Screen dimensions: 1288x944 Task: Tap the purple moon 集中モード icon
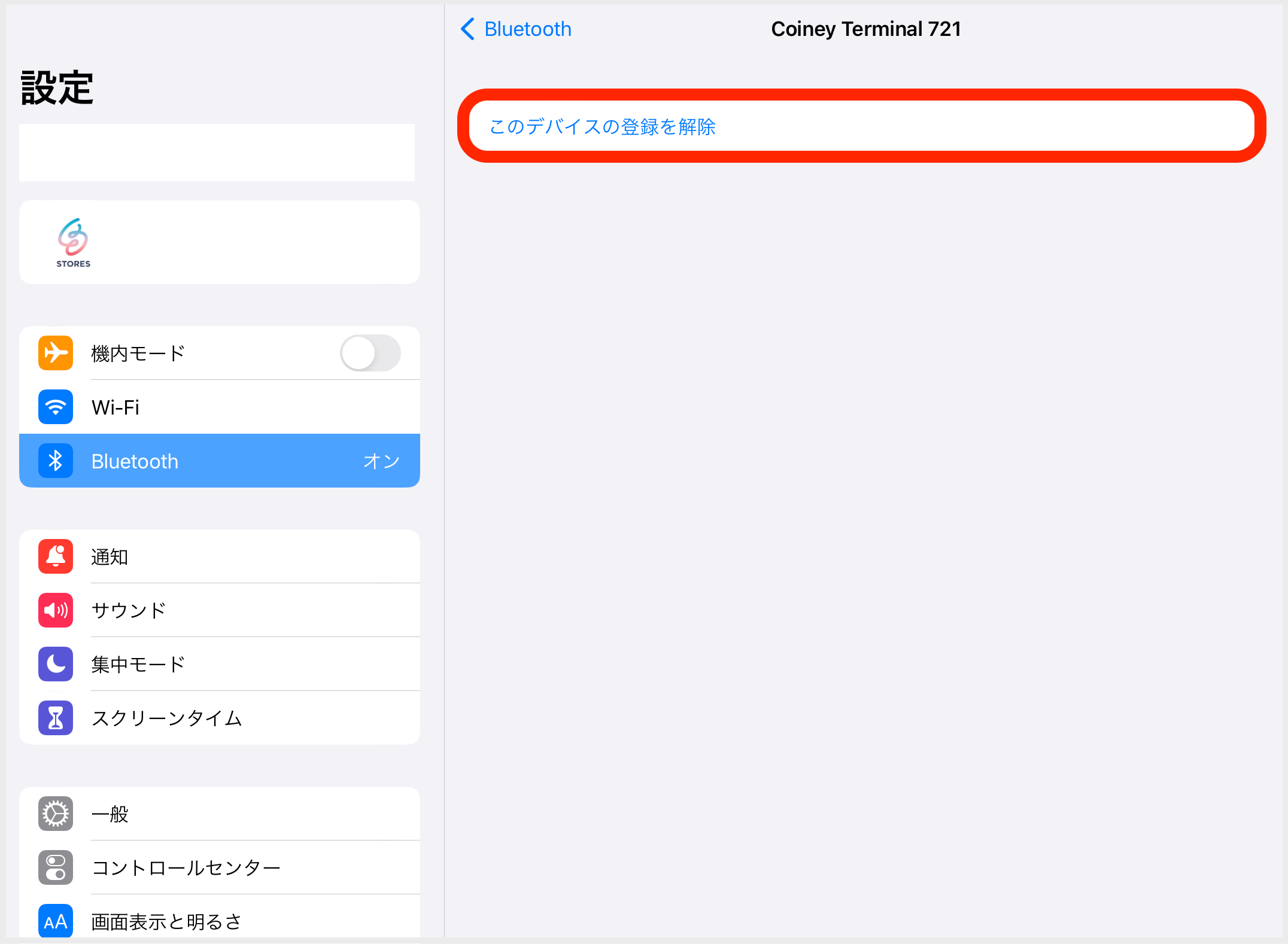(x=56, y=664)
